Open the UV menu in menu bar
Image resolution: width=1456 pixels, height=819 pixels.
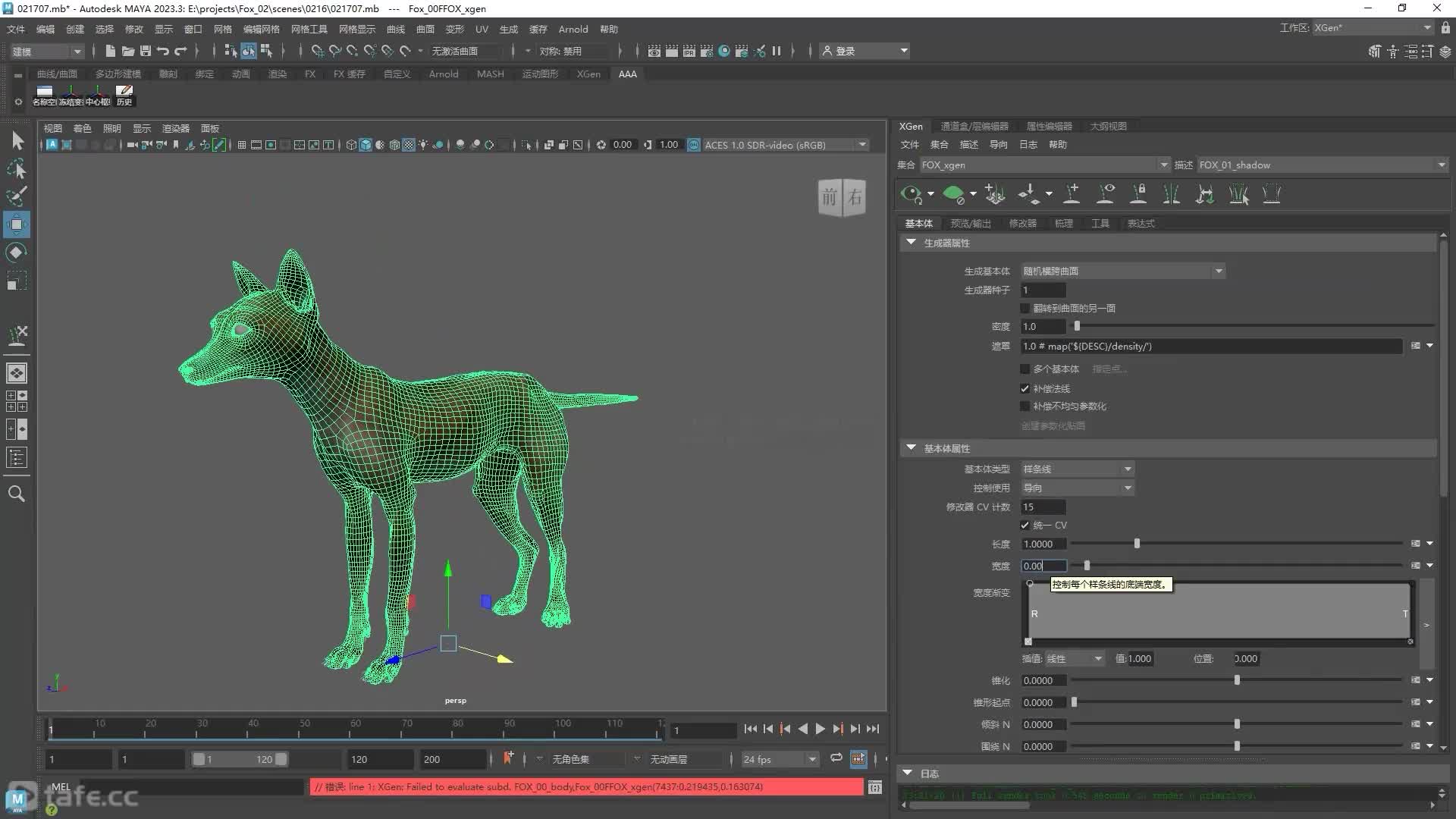482,29
